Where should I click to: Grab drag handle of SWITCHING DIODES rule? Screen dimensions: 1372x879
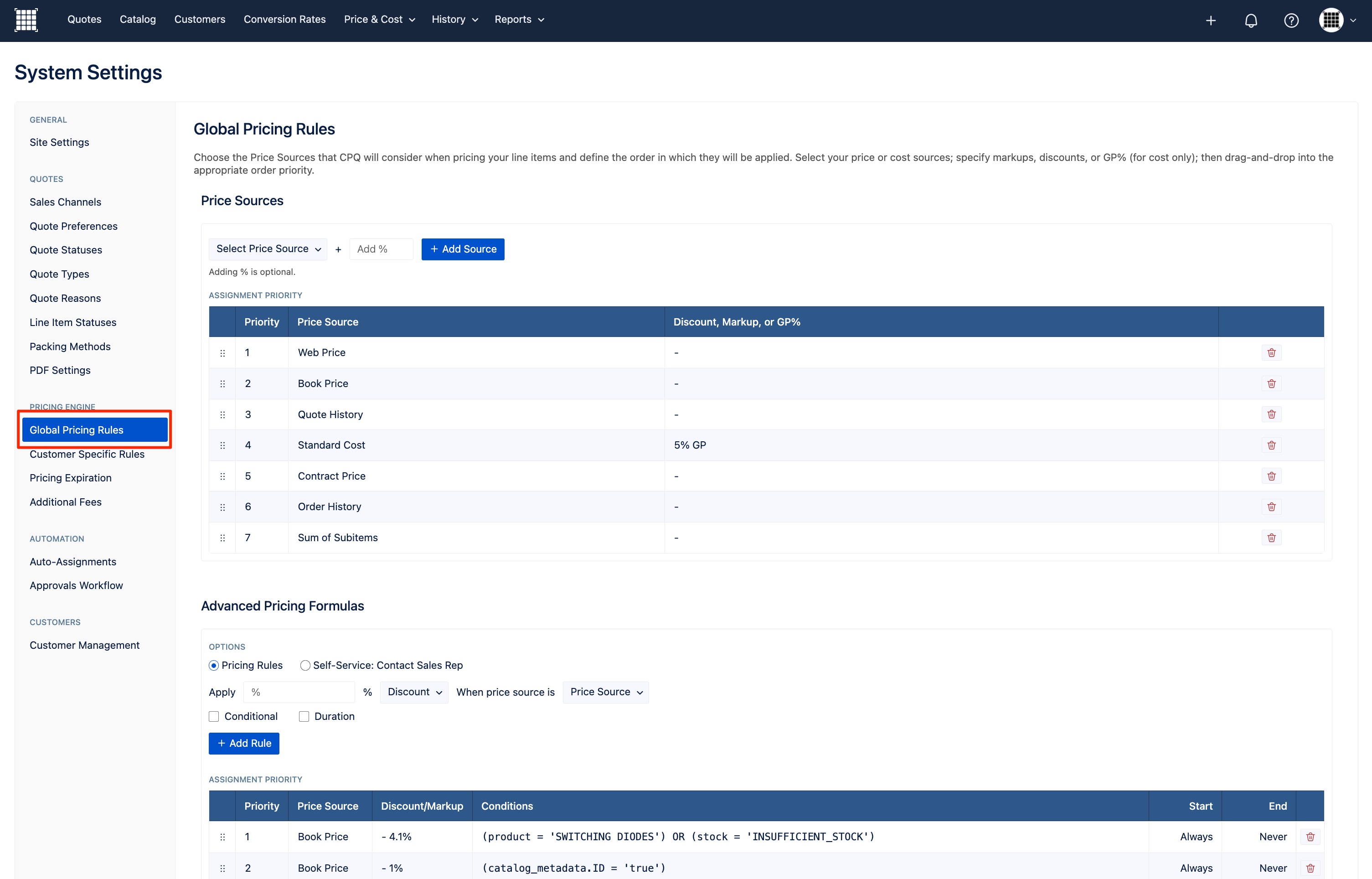222,837
